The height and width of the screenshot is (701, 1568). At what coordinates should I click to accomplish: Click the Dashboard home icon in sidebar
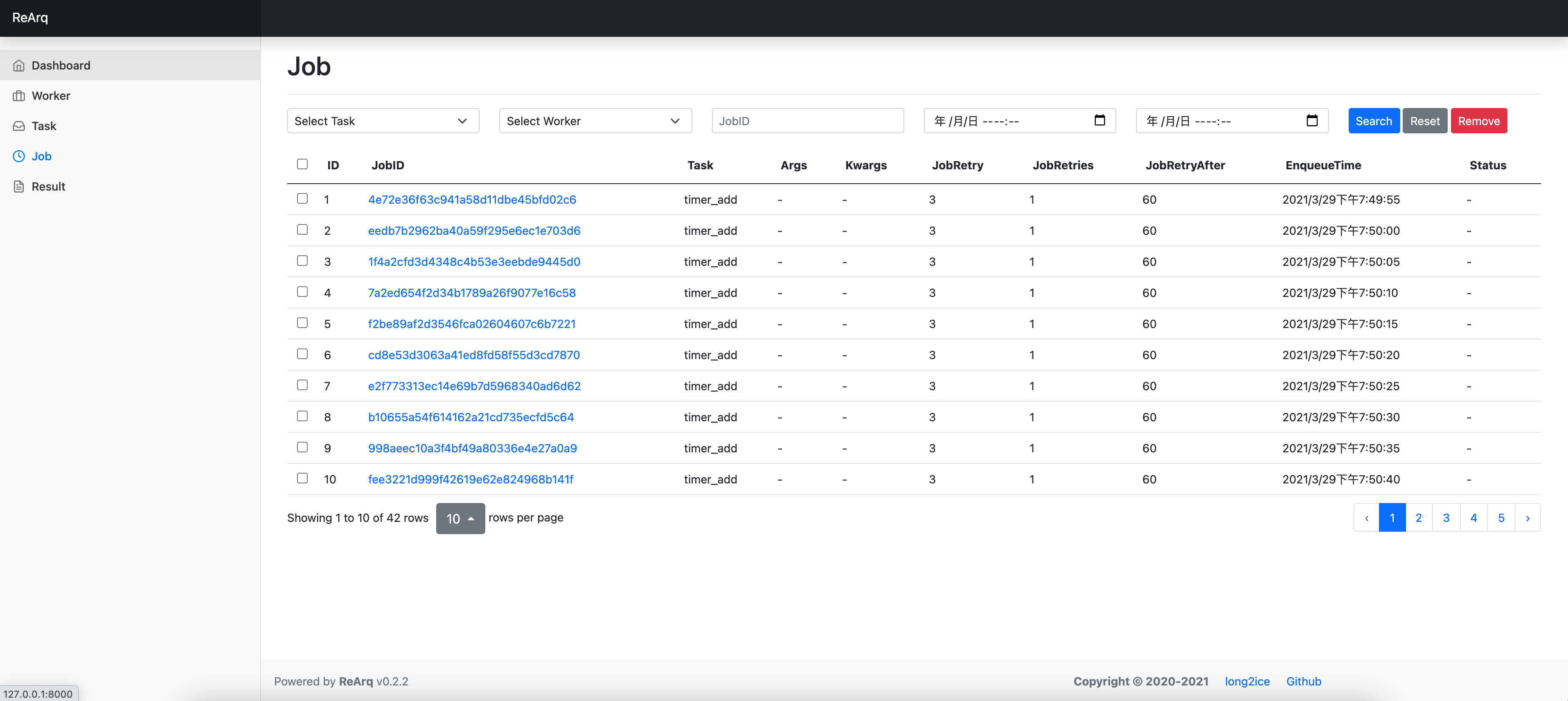tap(19, 66)
